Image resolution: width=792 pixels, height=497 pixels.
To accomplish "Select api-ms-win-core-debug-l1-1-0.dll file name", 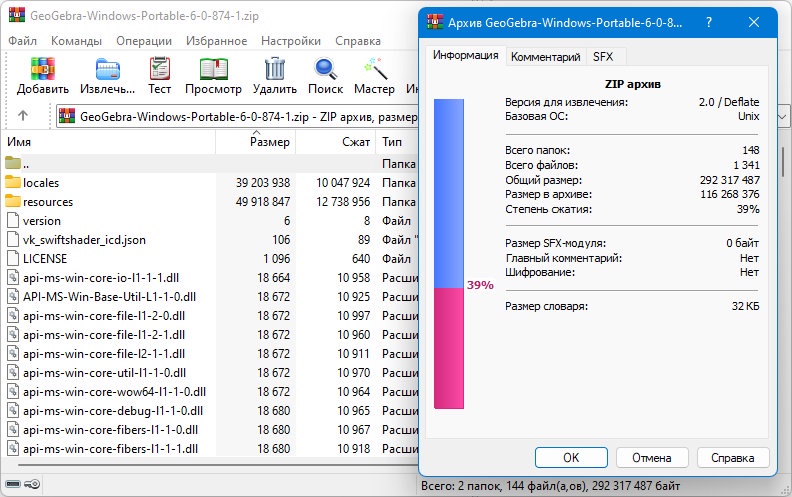I will (113, 411).
